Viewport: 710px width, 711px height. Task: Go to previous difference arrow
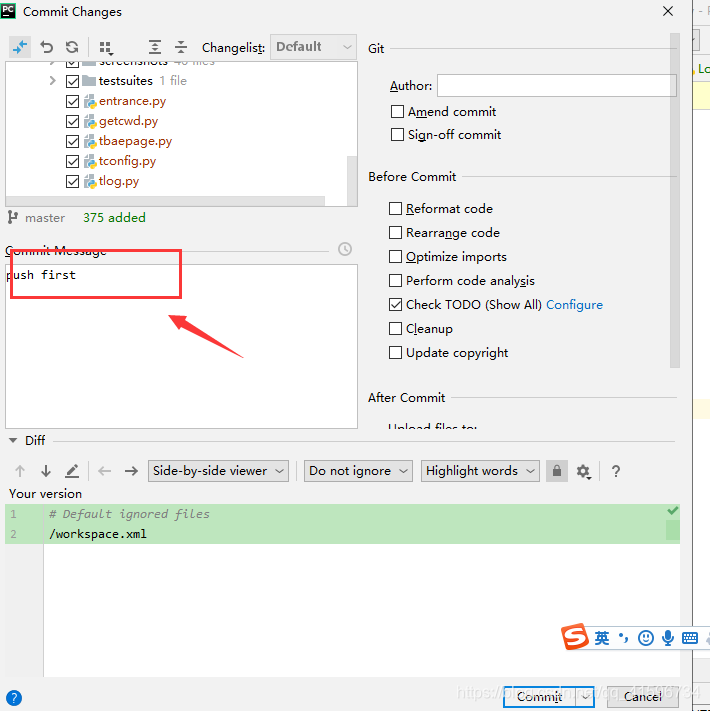(x=20, y=471)
